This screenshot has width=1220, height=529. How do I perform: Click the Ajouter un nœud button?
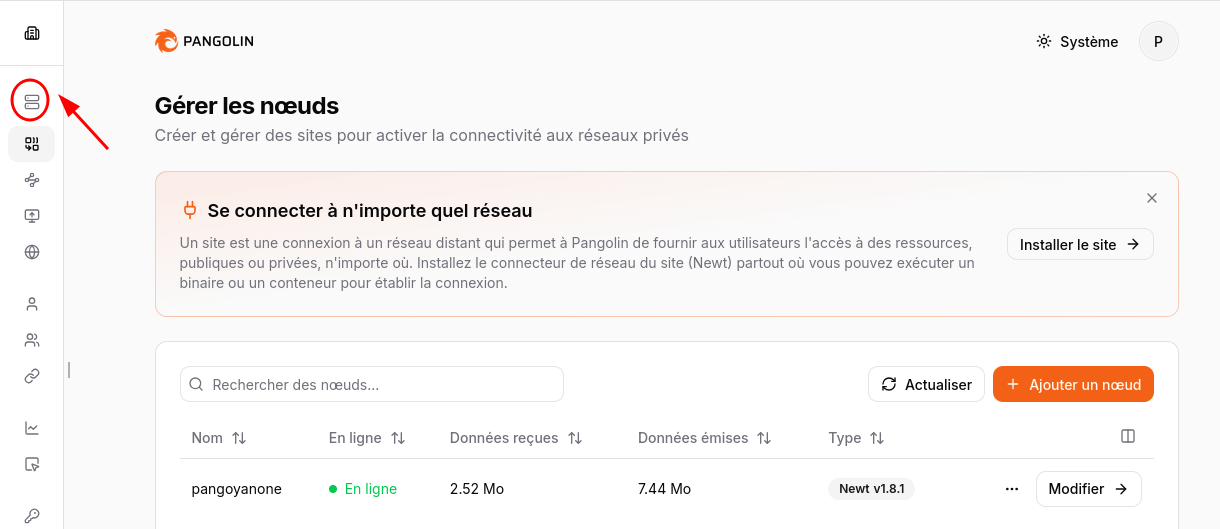(1073, 385)
